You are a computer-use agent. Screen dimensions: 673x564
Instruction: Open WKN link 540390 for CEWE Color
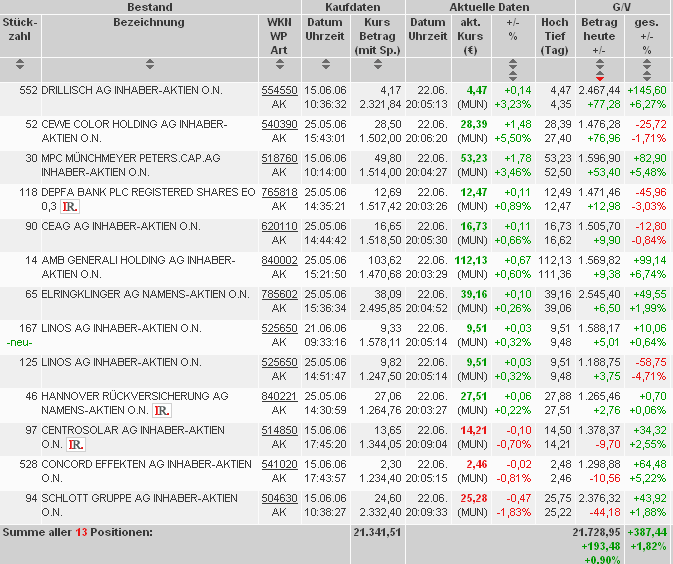[279, 124]
